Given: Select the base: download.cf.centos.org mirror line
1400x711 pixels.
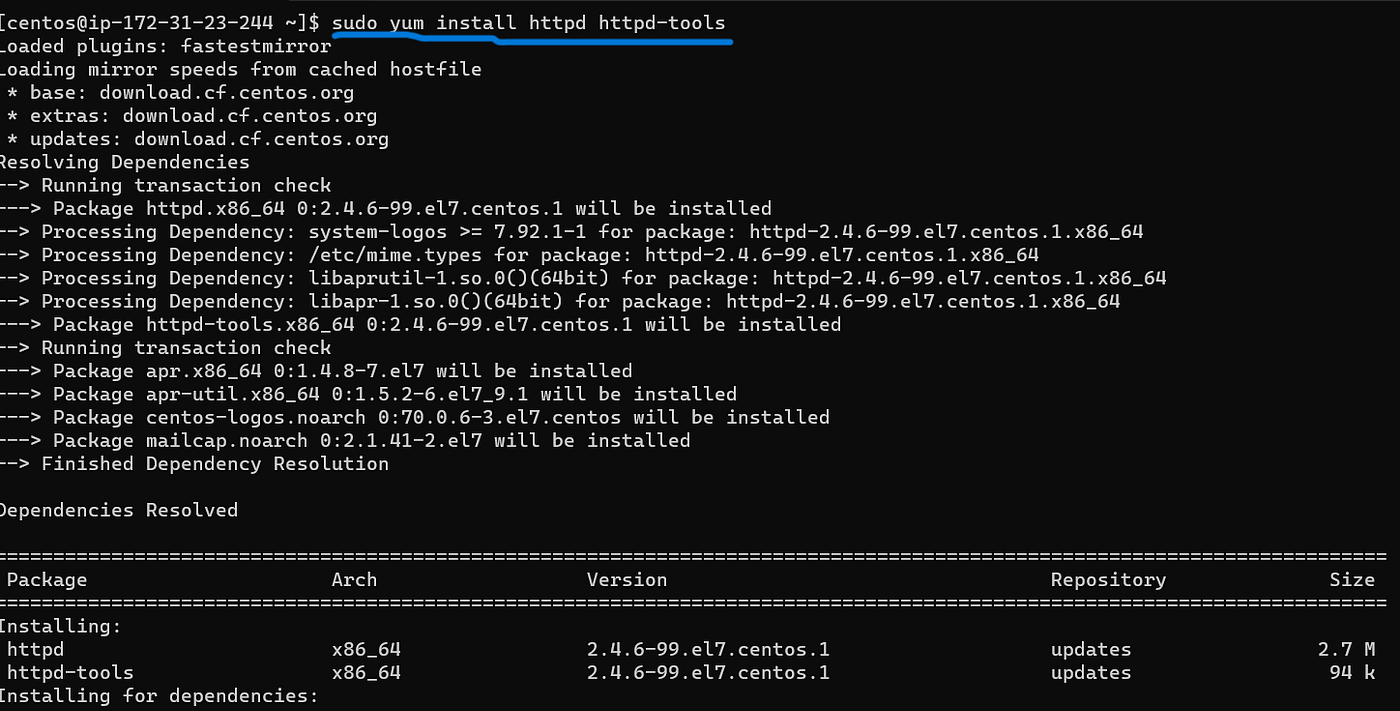Looking at the screenshot, I should click(x=180, y=93).
